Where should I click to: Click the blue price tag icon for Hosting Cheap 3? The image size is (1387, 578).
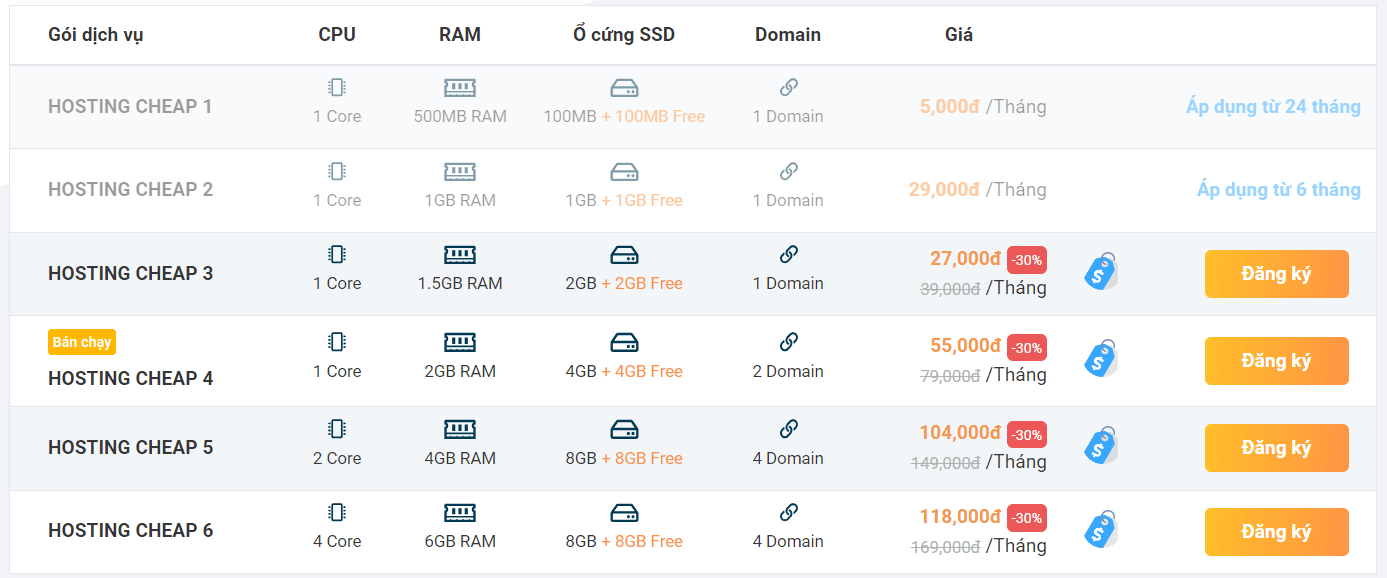1101,271
